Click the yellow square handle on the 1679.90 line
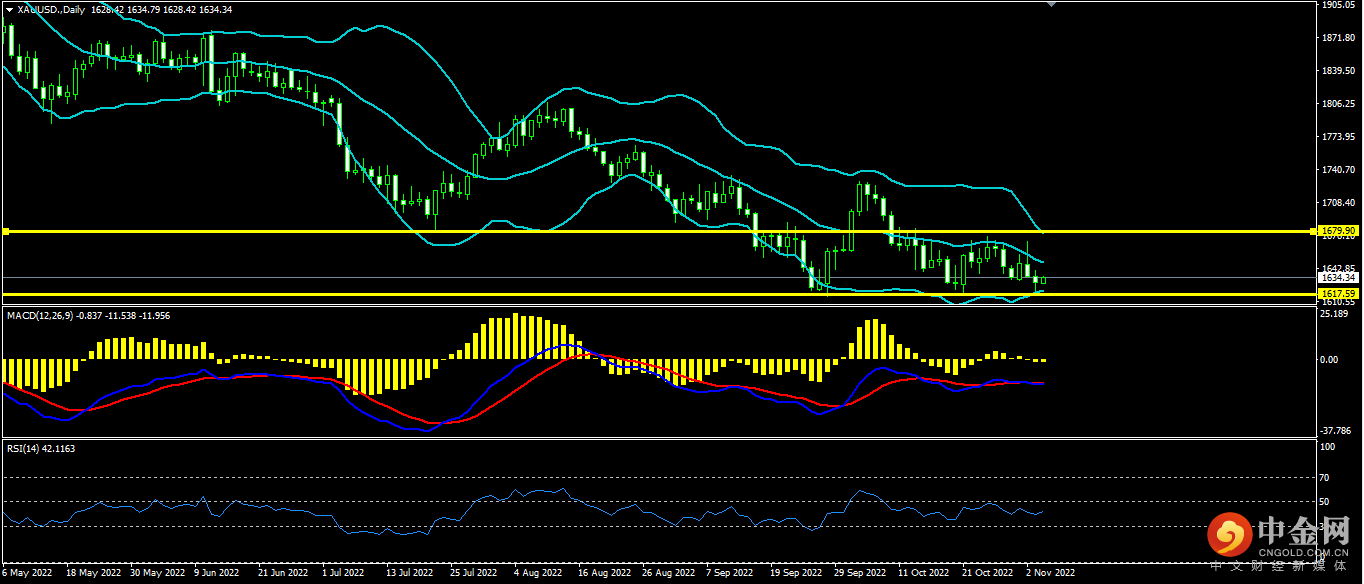This screenshot has height=584, width=1364. click(x=6, y=232)
